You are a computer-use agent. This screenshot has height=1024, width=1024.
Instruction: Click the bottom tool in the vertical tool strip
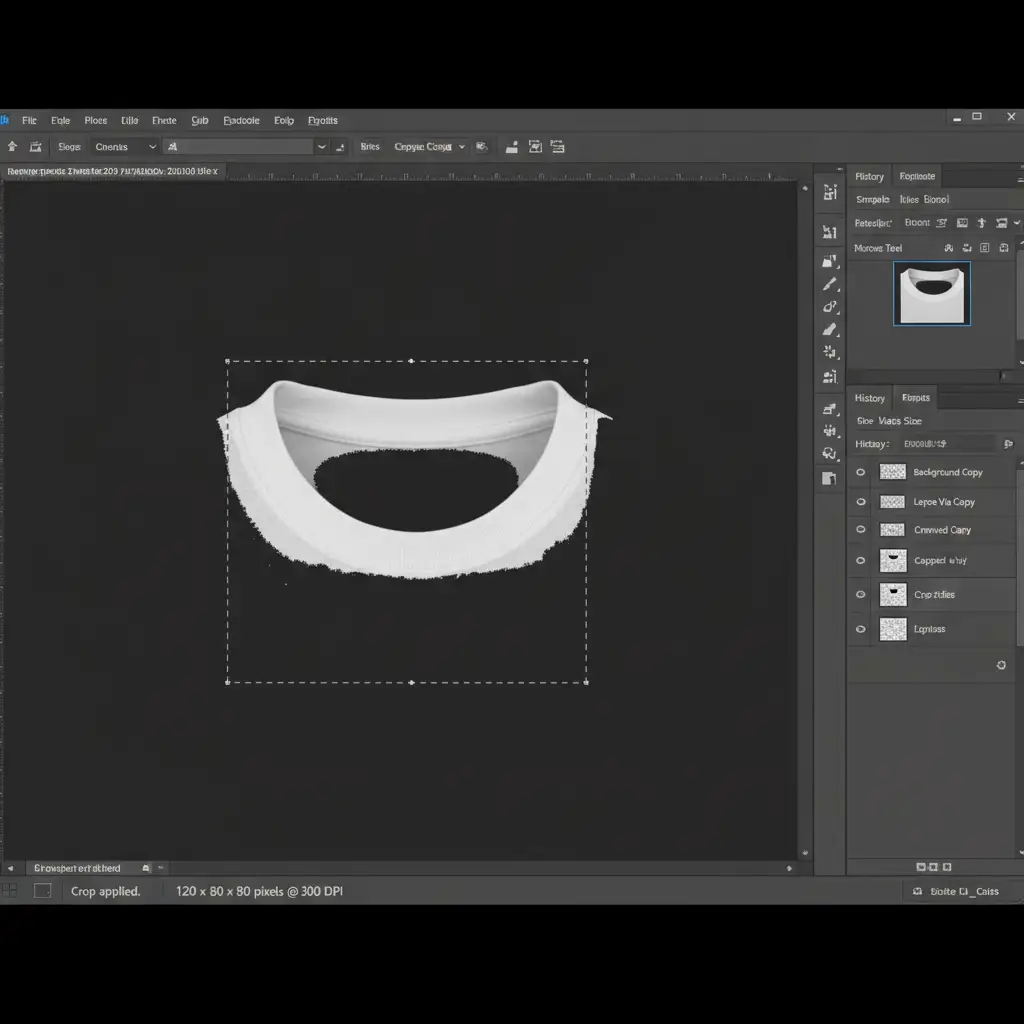coord(830,478)
